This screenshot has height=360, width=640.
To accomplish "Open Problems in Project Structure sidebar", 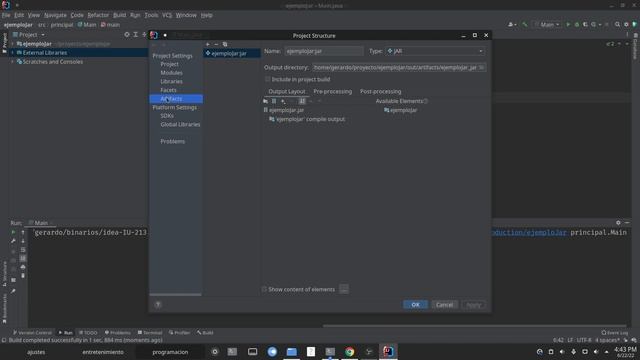I will point(173,141).
